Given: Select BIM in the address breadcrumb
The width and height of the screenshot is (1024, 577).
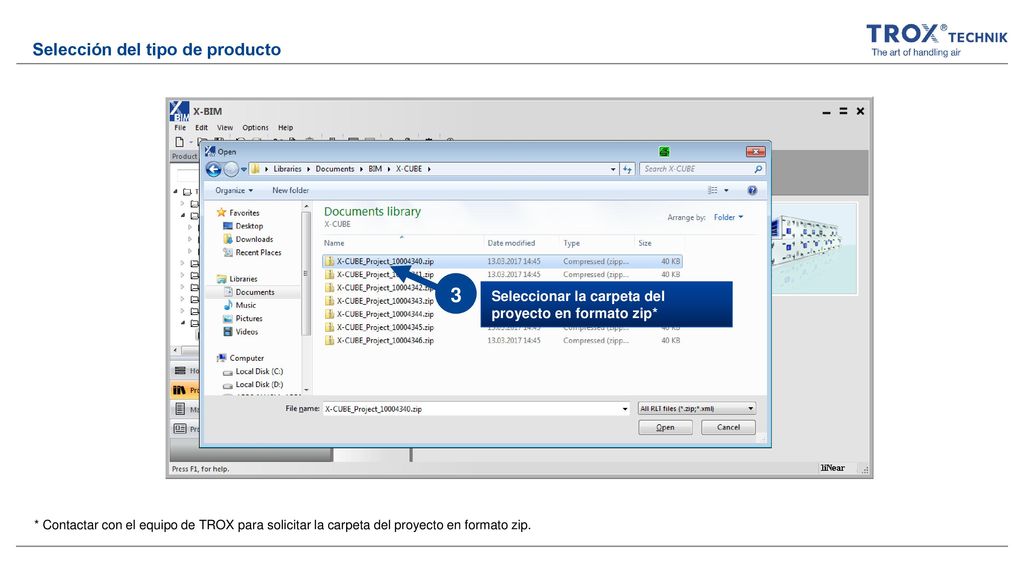Looking at the screenshot, I should [x=375, y=169].
